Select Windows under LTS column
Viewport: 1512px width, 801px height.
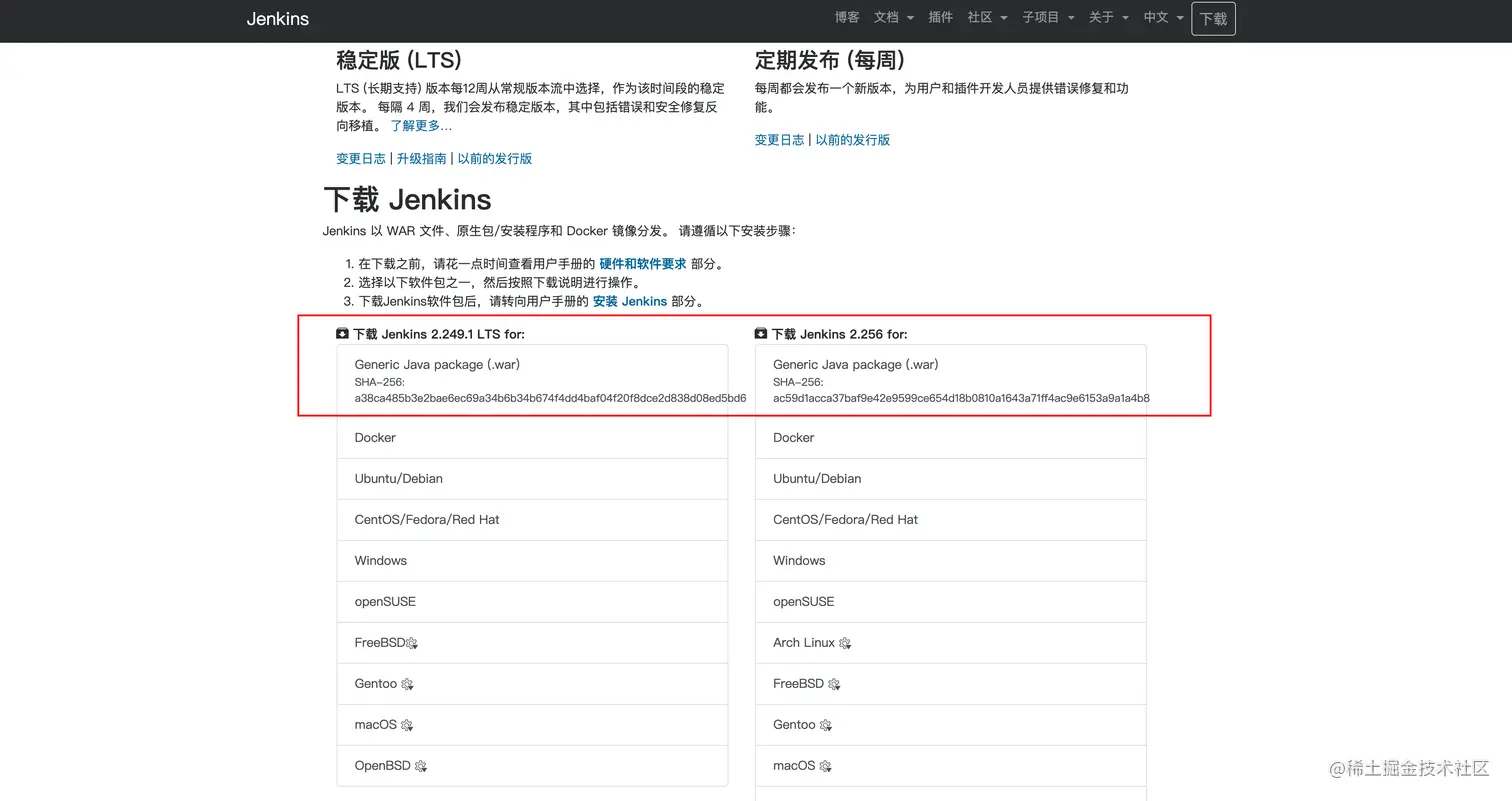point(532,561)
